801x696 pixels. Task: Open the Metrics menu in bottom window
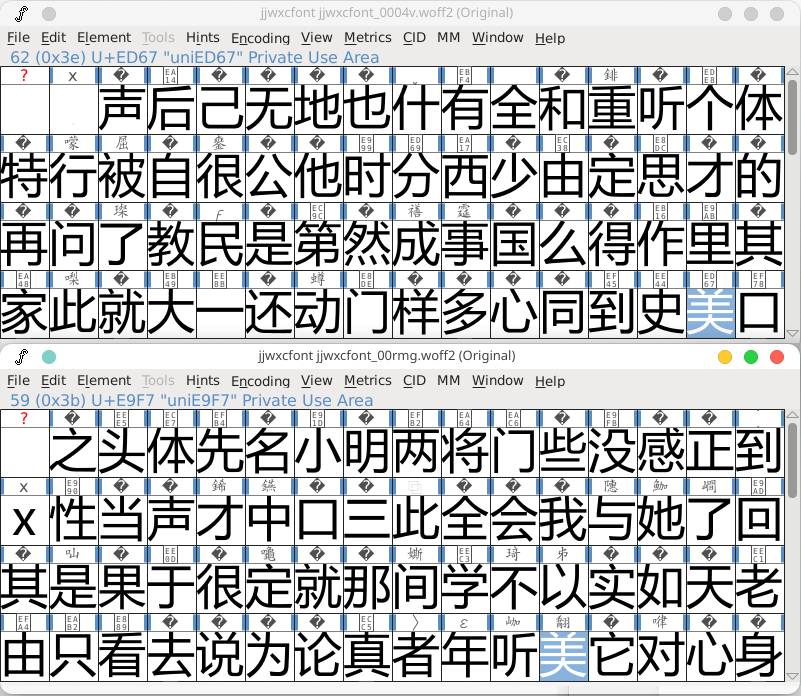367,381
